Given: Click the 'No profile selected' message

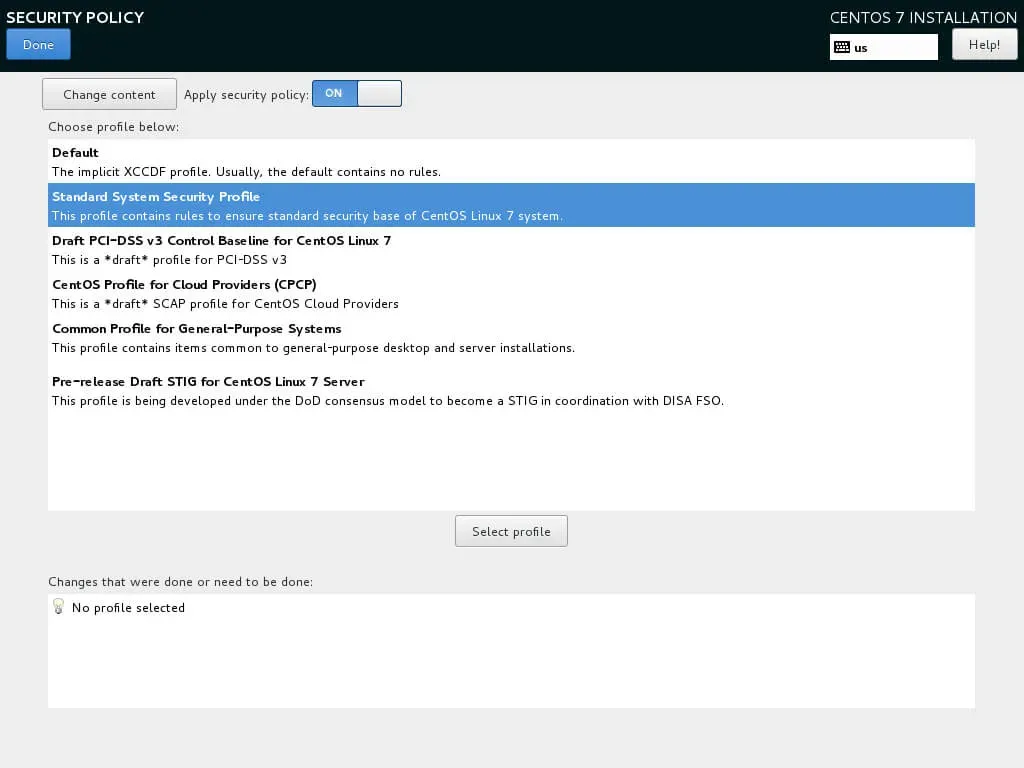Looking at the screenshot, I should coord(128,608).
